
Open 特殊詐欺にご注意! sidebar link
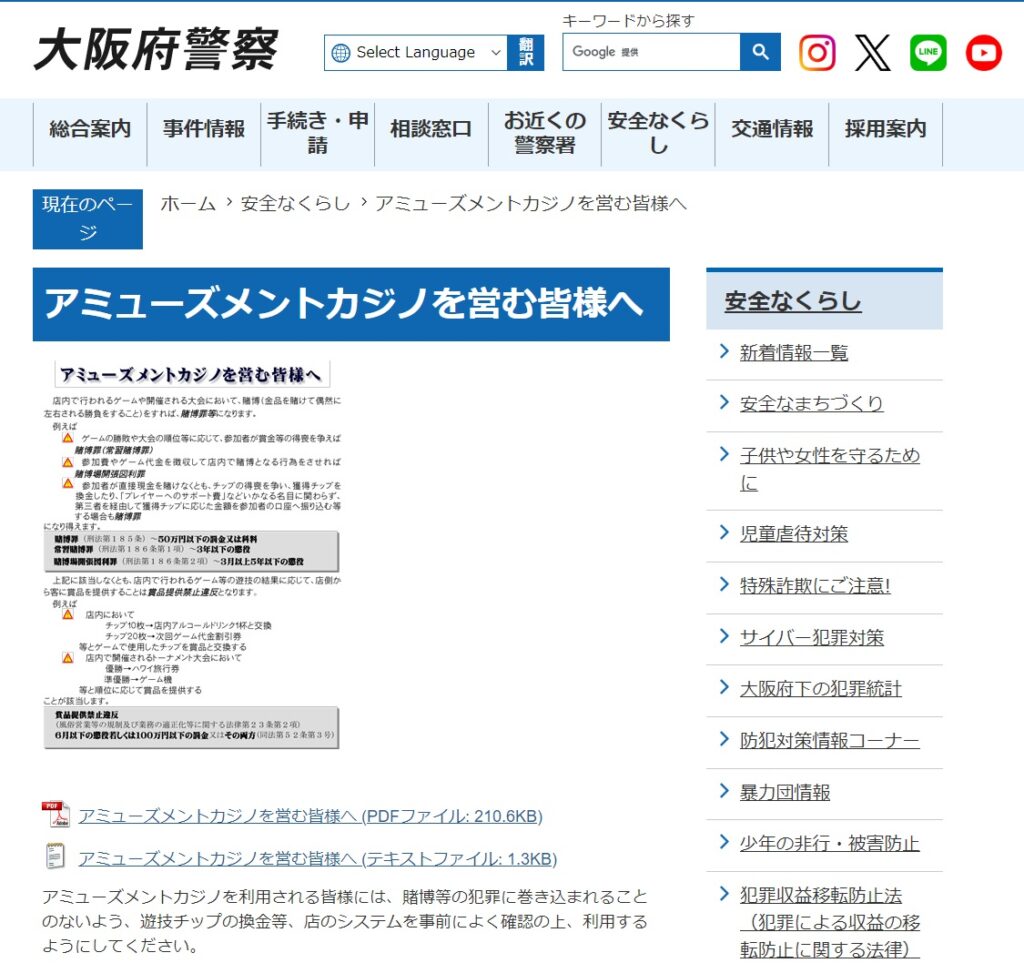[x=814, y=586]
